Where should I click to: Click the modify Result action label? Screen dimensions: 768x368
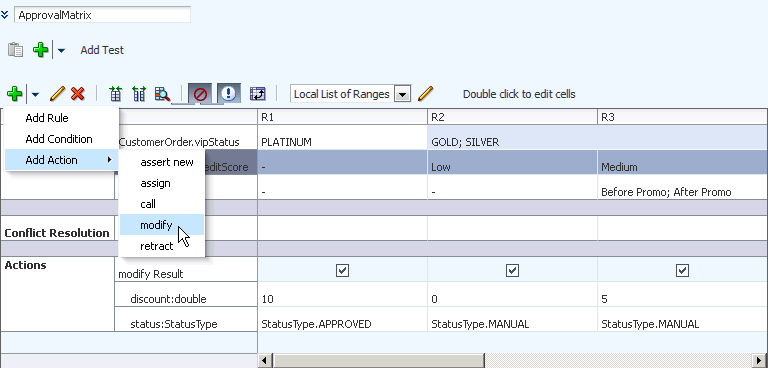tap(151, 274)
